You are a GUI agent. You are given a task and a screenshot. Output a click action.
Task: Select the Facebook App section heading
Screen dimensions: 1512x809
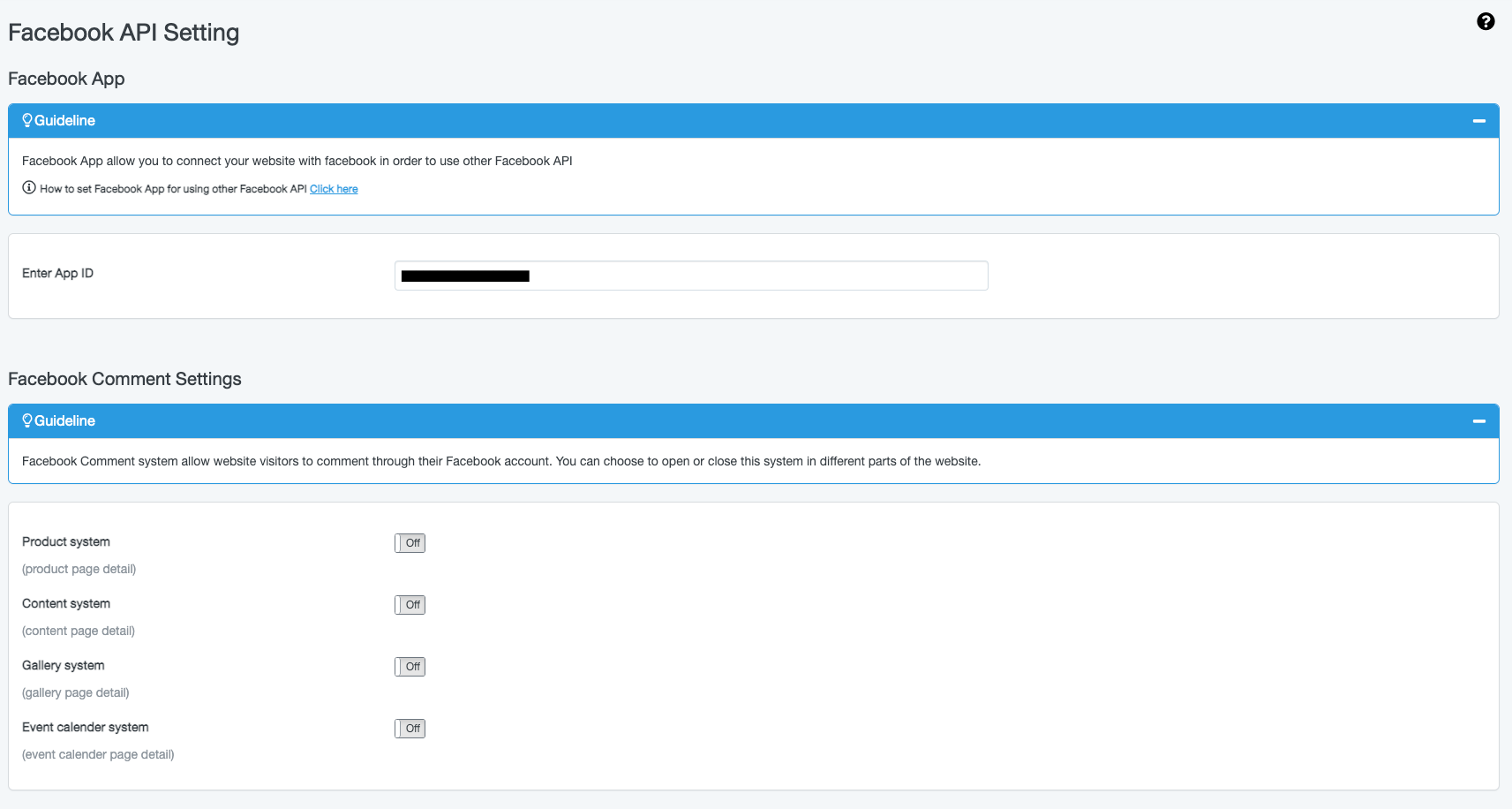point(66,79)
